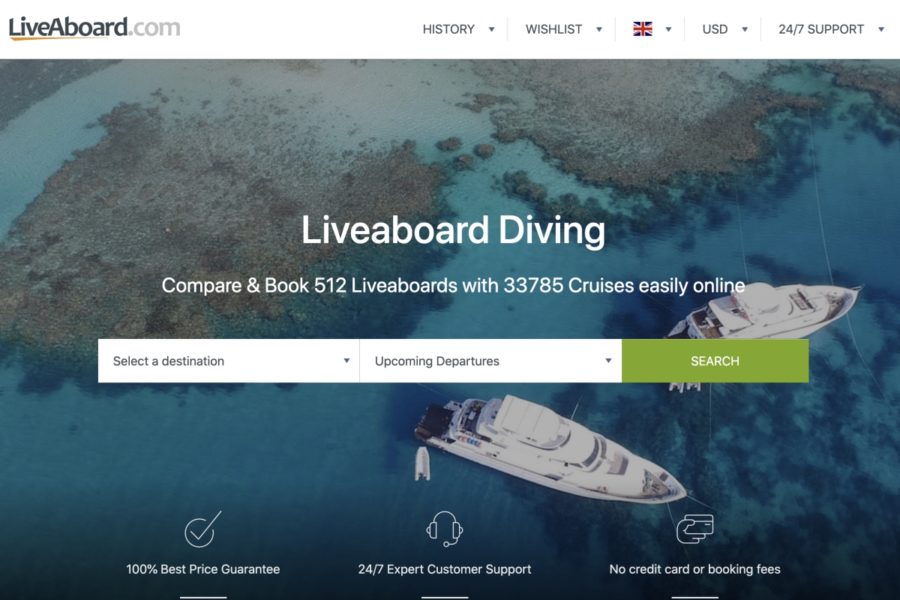Expand the currency dropdown arrow
This screenshot has height=600, width=900.
[744, 29]
